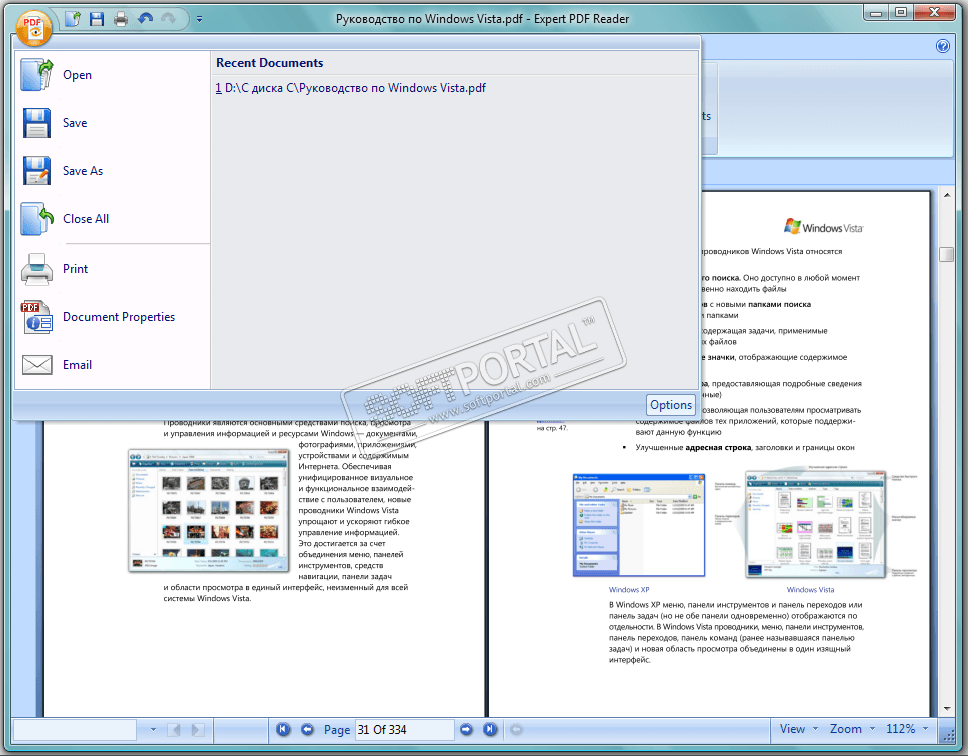Choose Print from the application menu

pos(112,269)
